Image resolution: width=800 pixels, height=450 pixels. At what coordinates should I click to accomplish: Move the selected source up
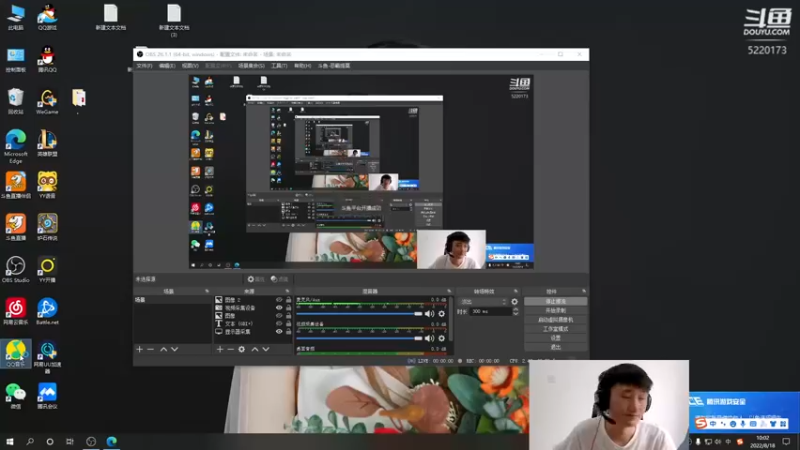255,349
